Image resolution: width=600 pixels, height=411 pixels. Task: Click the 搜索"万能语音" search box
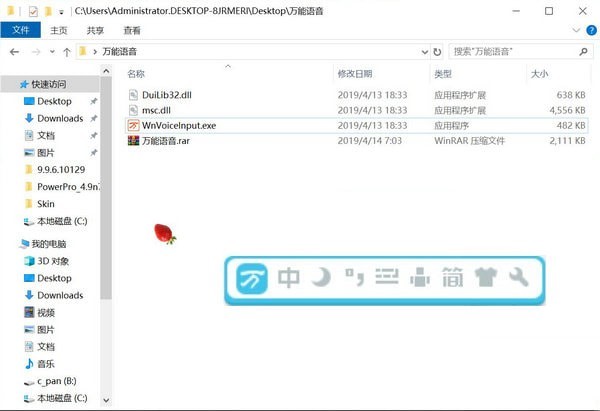coord(510,51)
